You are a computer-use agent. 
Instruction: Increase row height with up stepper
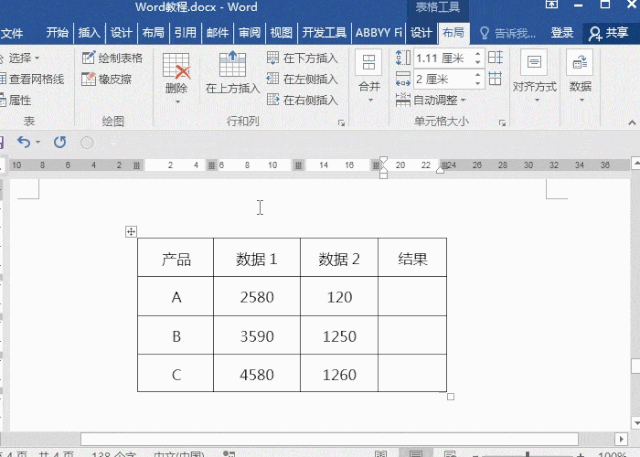(x=478, y=54)
